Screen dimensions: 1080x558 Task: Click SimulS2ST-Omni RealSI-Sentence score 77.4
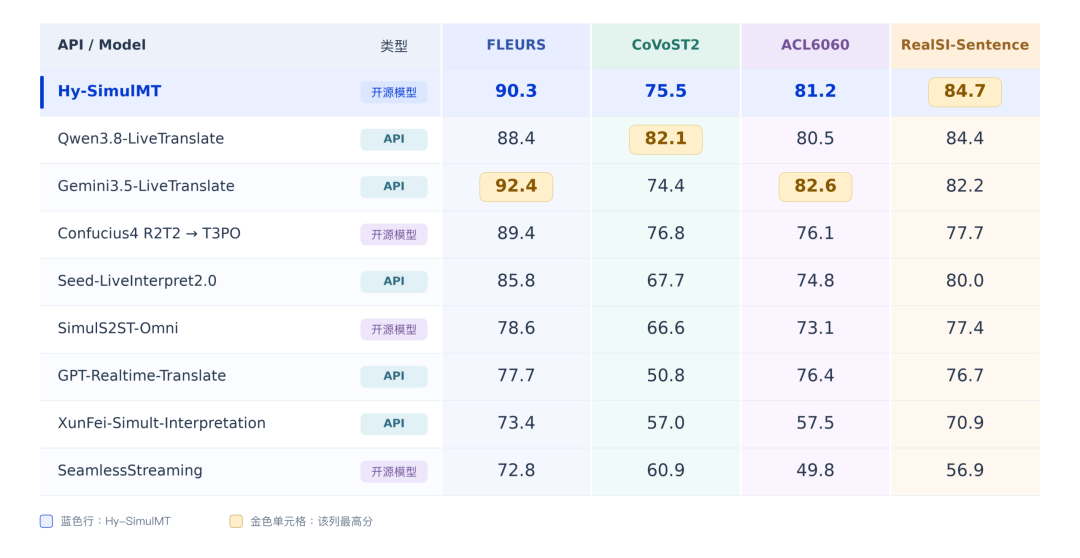coord(964,329)
